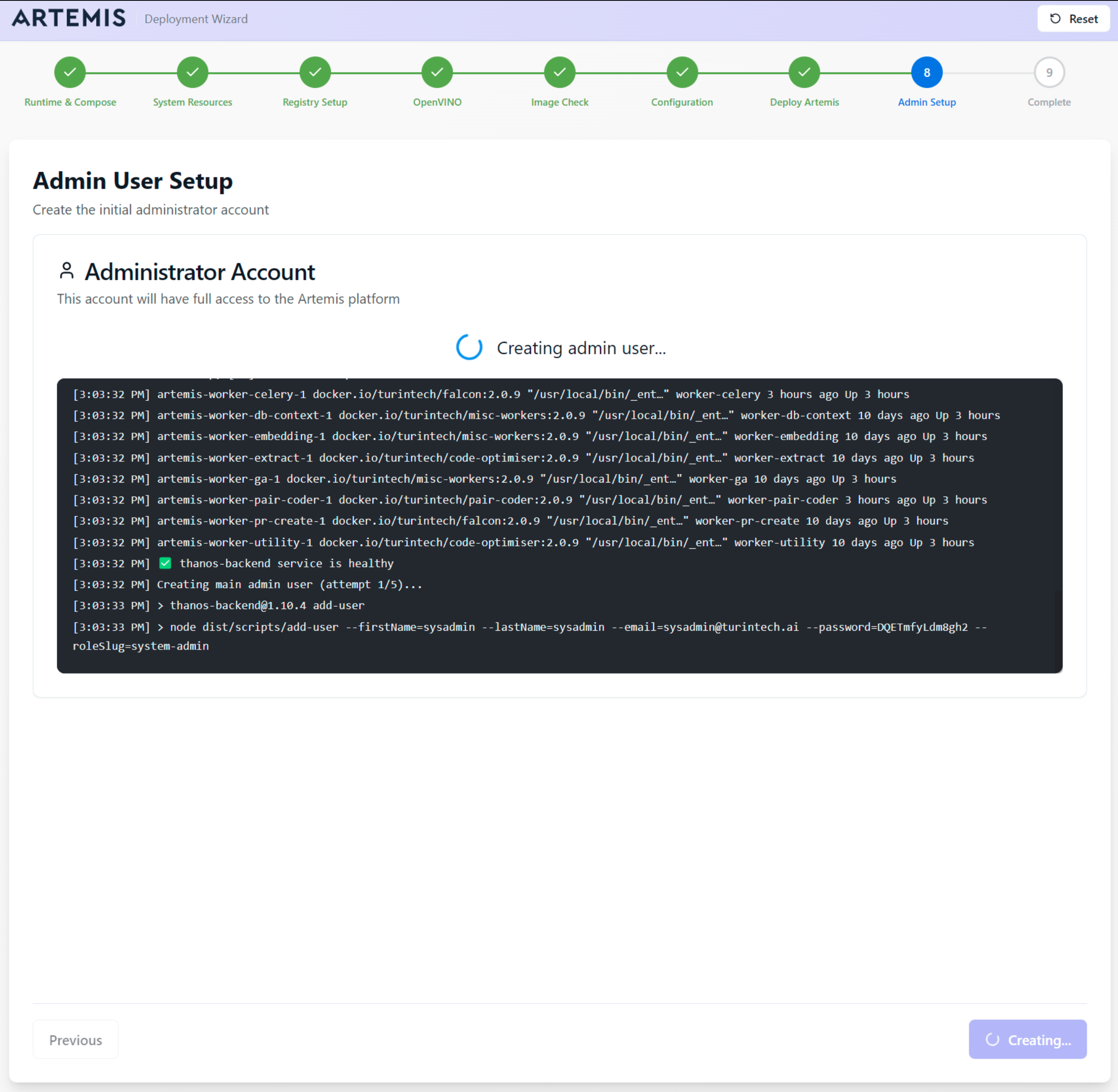Screen dimensions: 1118x1092
Task: Click the Image Check completion icon
Action: click(x=559, y=72)
